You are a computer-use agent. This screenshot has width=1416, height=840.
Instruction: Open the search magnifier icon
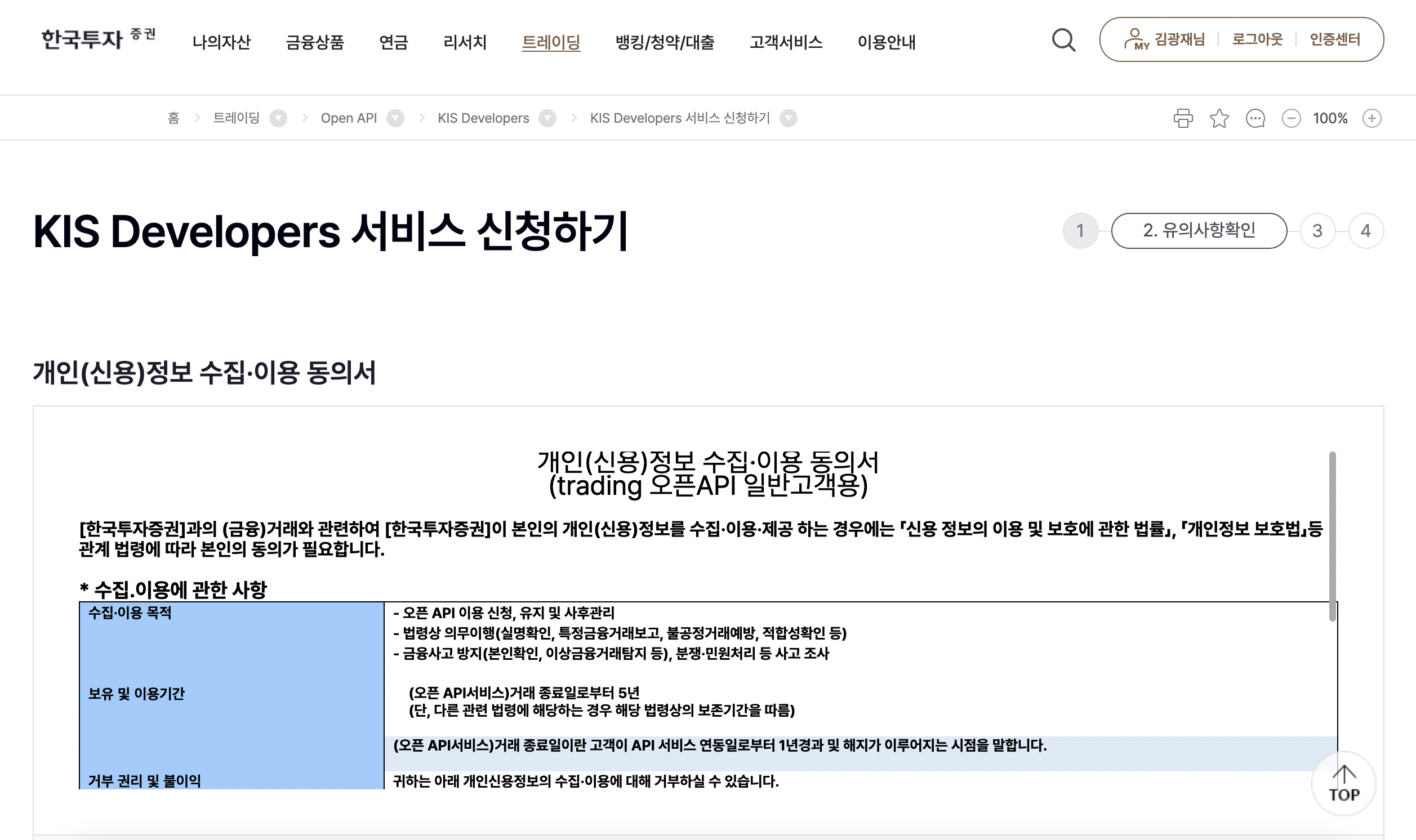1063,40
